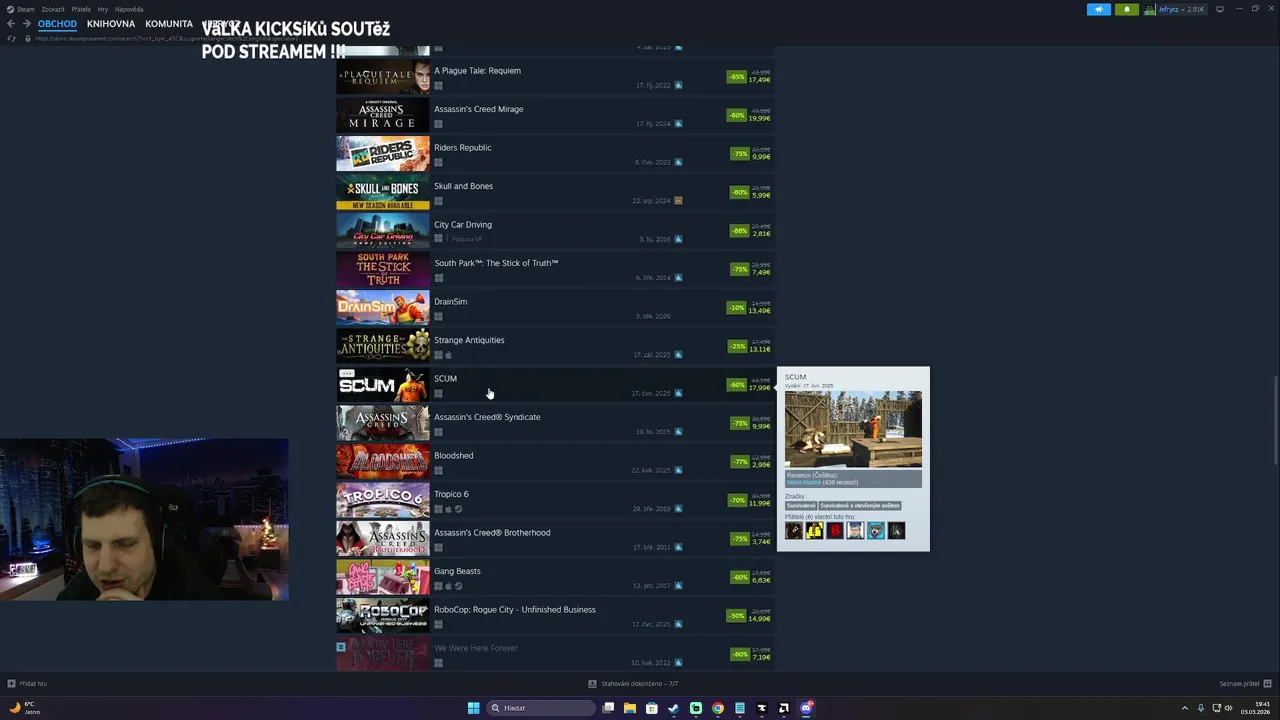Viewport: 1280px width, 720px height.
Task: Open the Riders Republic thumbnail
Action: coord(383,154)
